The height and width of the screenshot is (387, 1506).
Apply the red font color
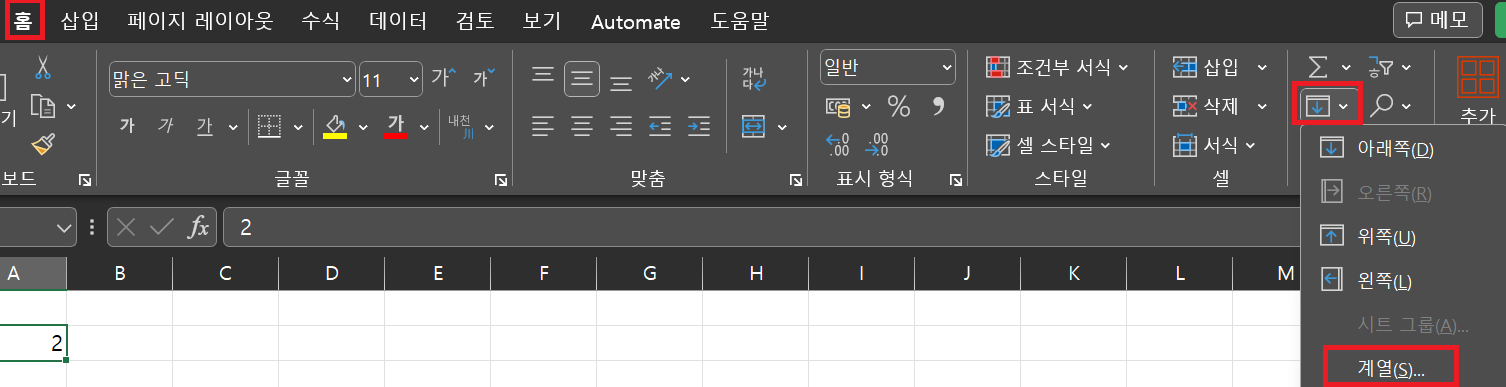click(396, 126)
